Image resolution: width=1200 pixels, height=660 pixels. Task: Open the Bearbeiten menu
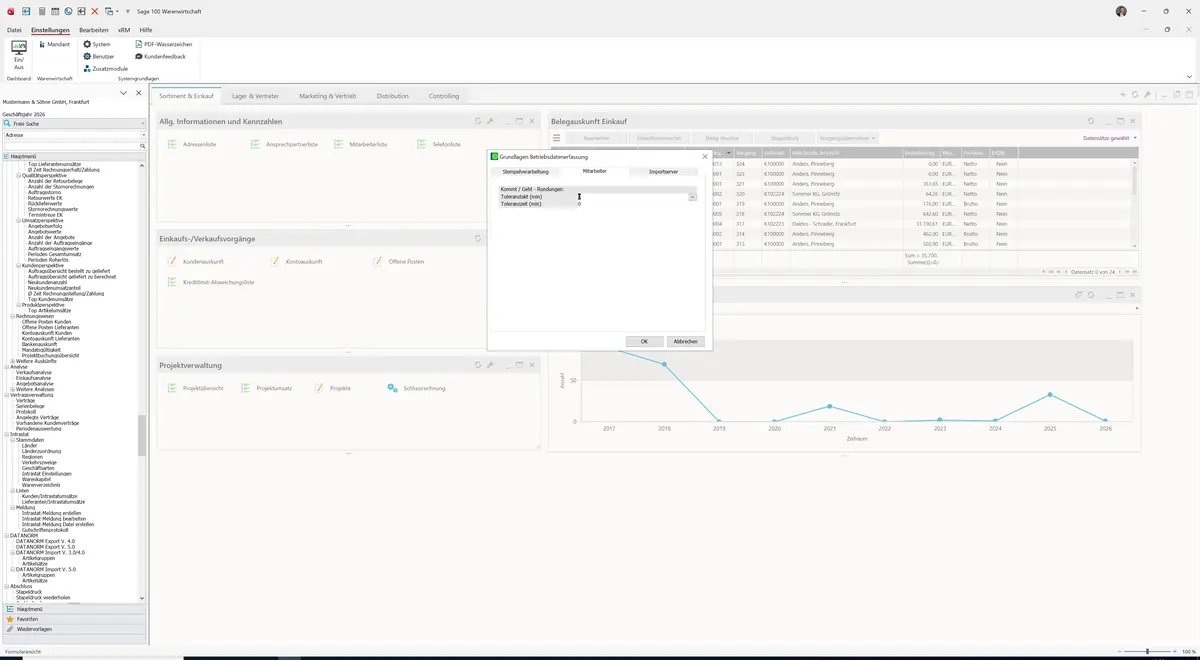pos(94,31)
